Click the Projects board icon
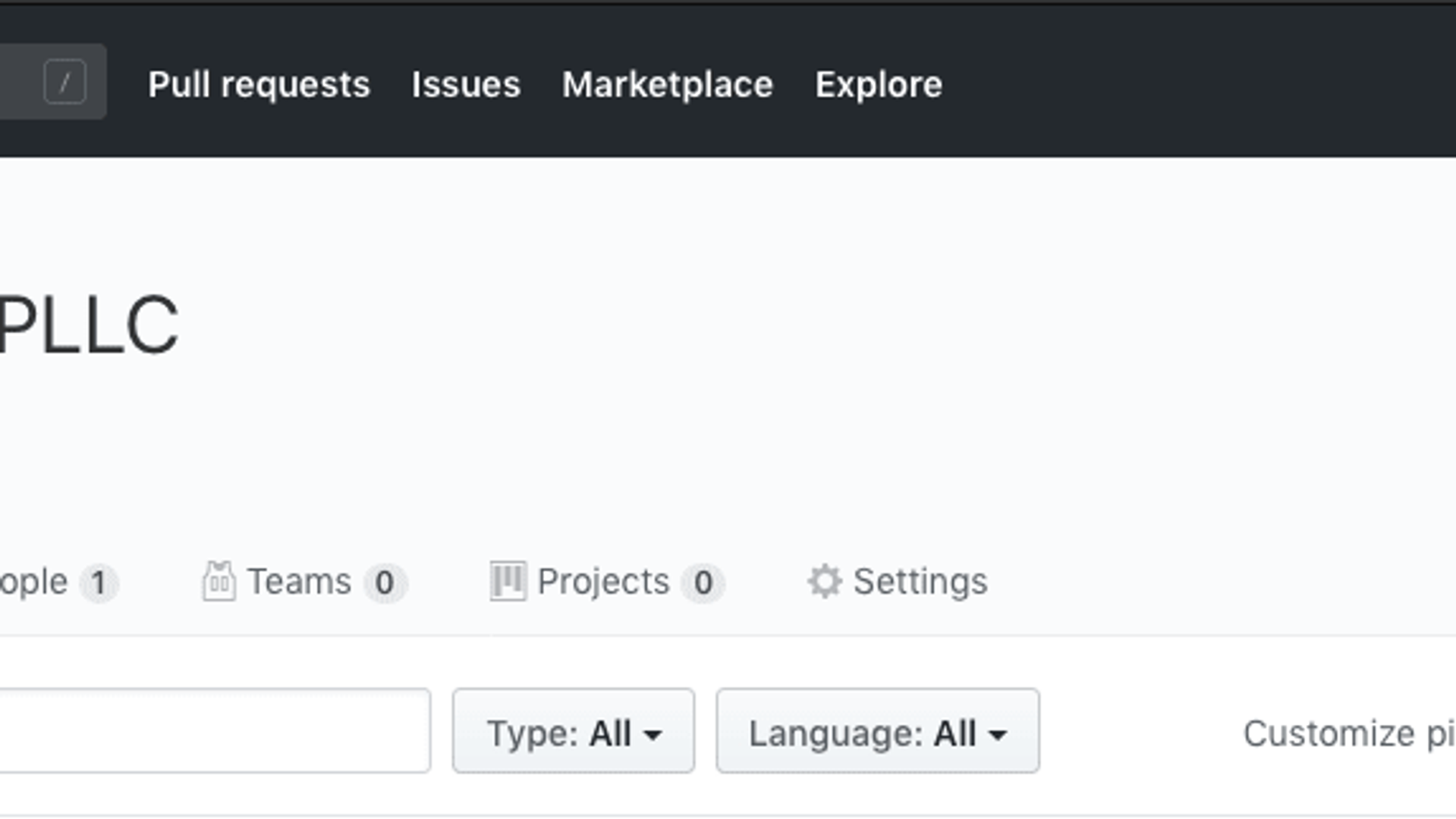This screenshot has width=1456, height=819. (x=508, y=582)
